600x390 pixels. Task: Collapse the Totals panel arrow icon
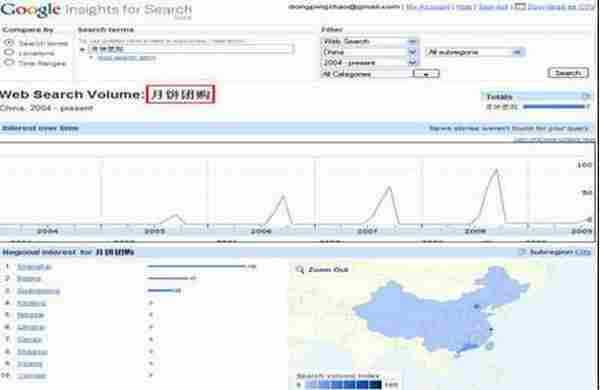coord(586,96)
